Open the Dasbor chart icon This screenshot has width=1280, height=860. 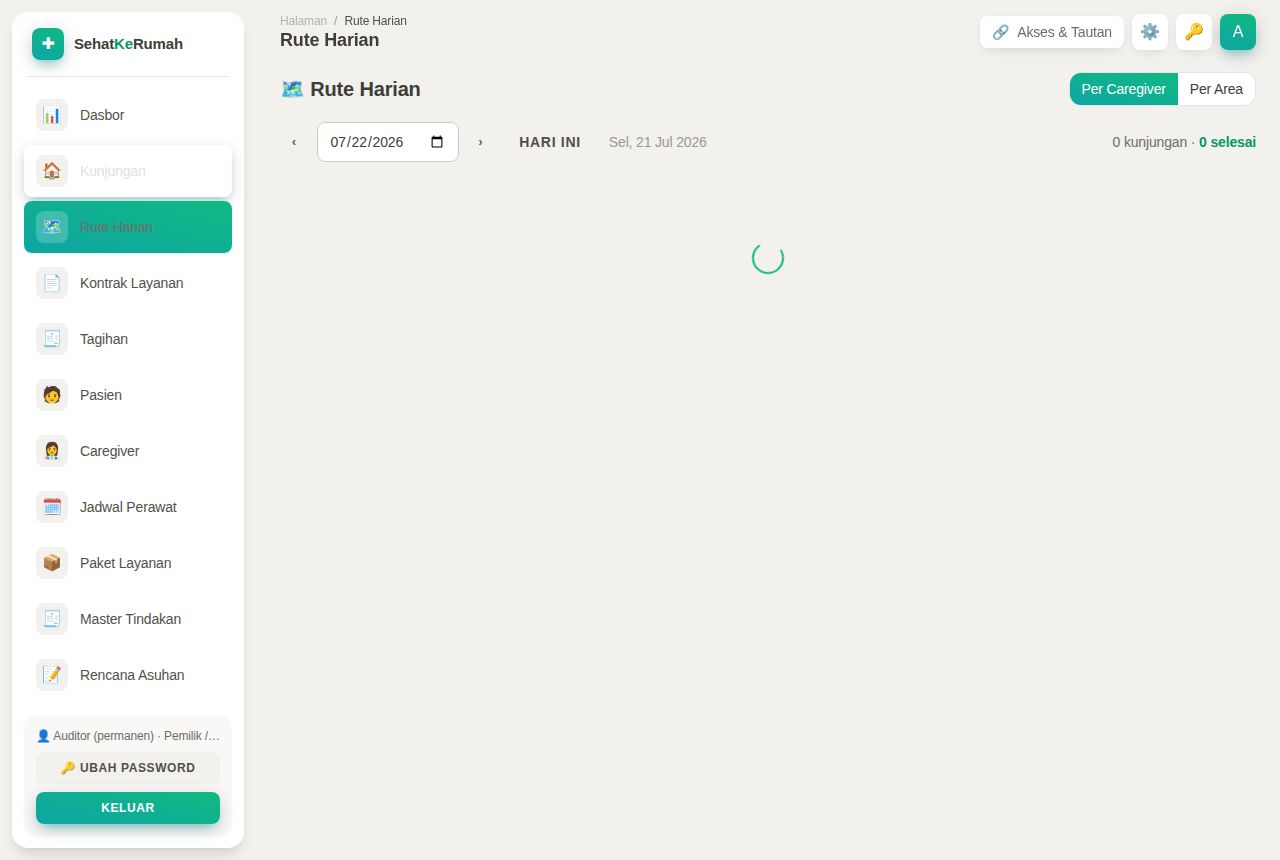52,115
